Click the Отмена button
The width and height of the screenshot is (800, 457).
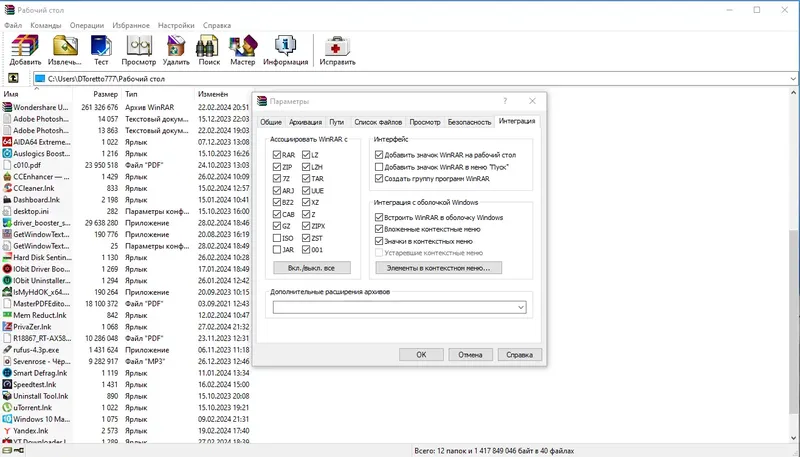coord(470,354)
